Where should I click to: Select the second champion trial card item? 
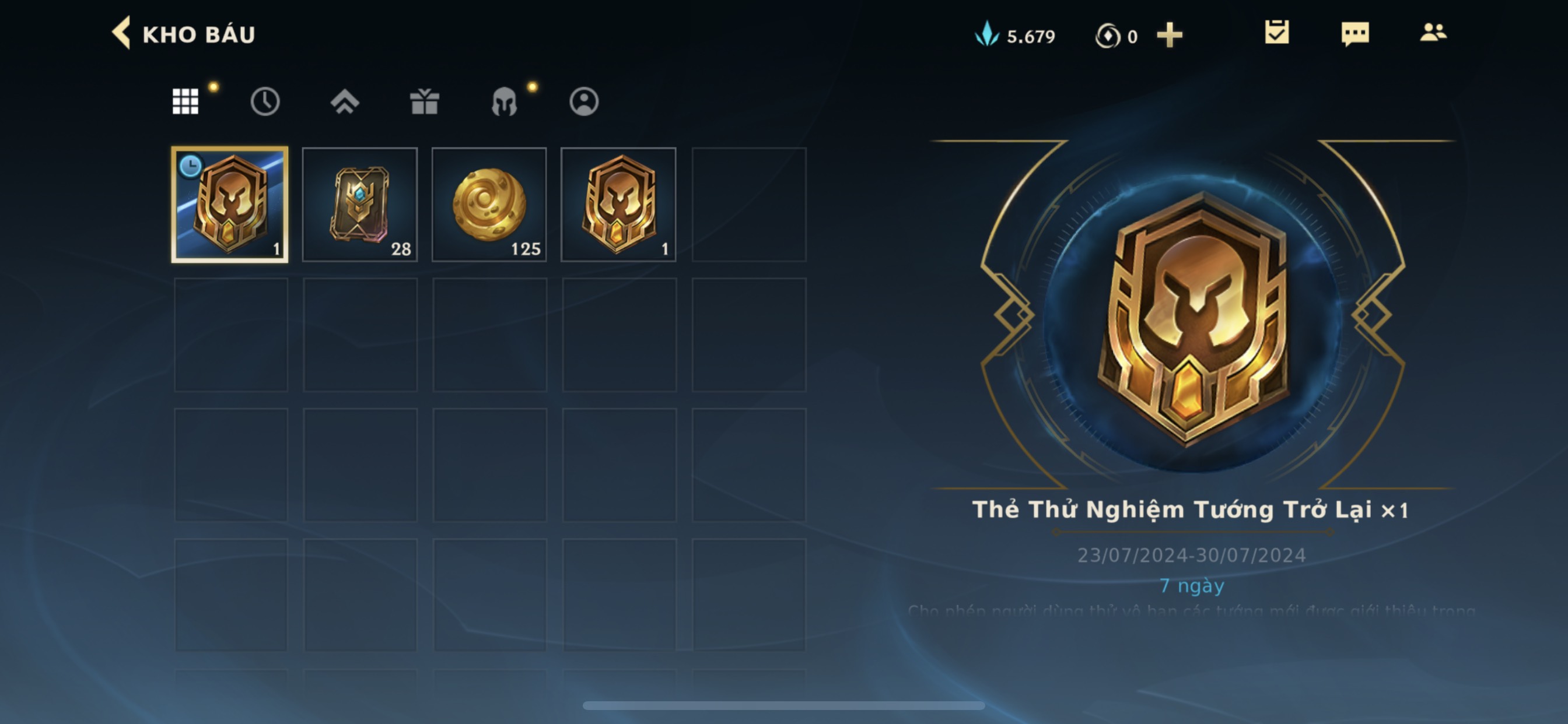pyautogui.click(x=618, y=205)
